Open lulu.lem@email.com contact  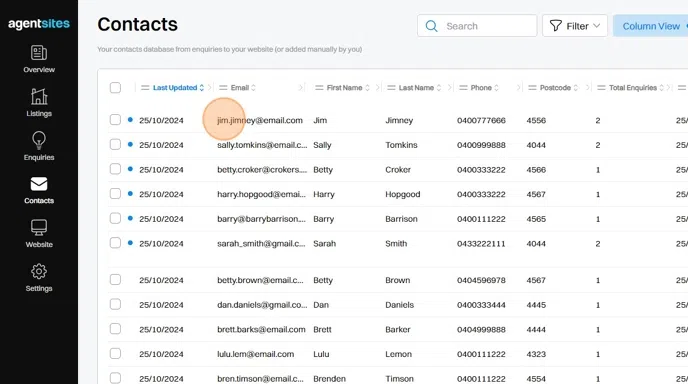click(255, 354)
